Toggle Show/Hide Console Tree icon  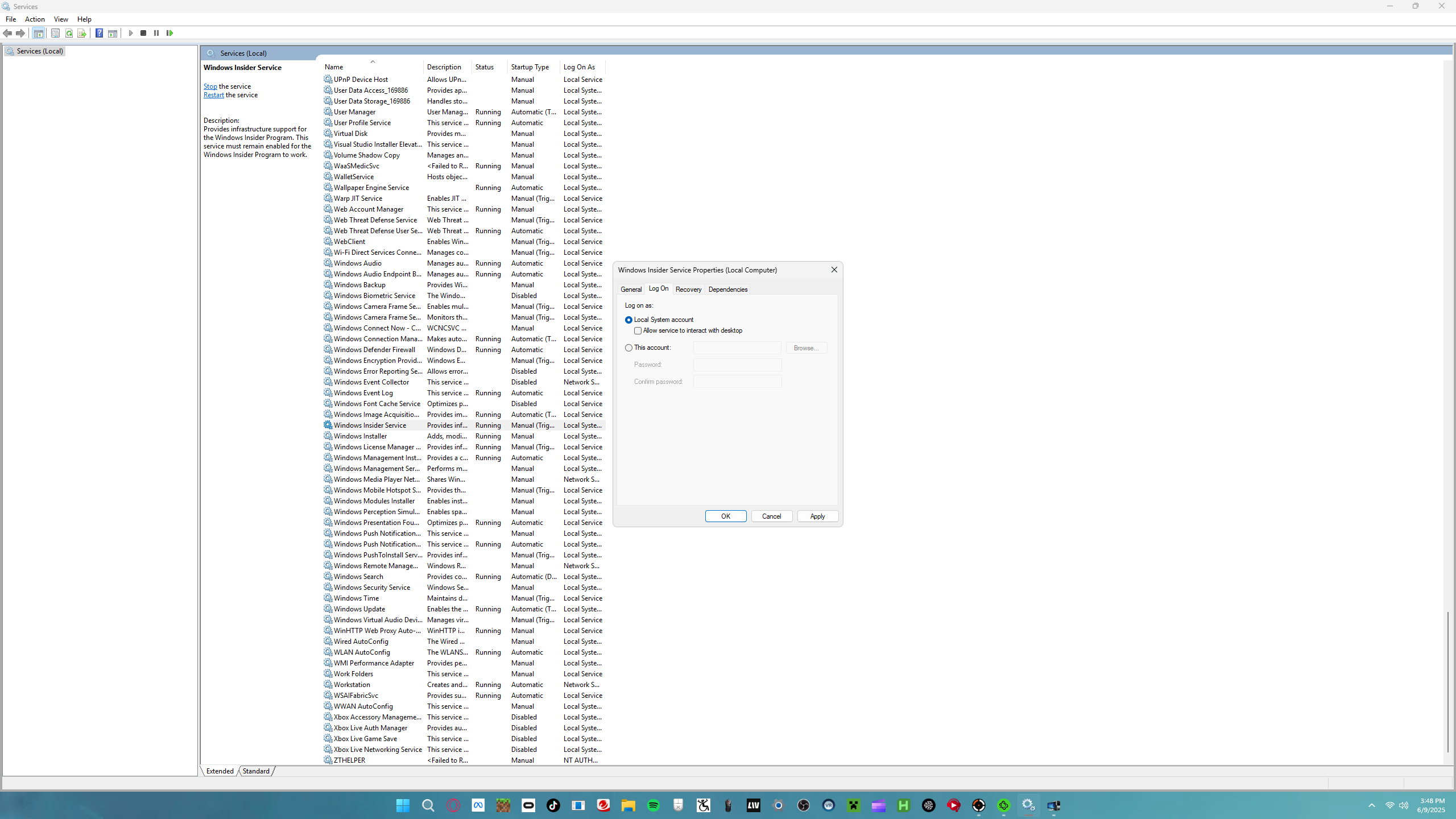click(x=38, y=33)
